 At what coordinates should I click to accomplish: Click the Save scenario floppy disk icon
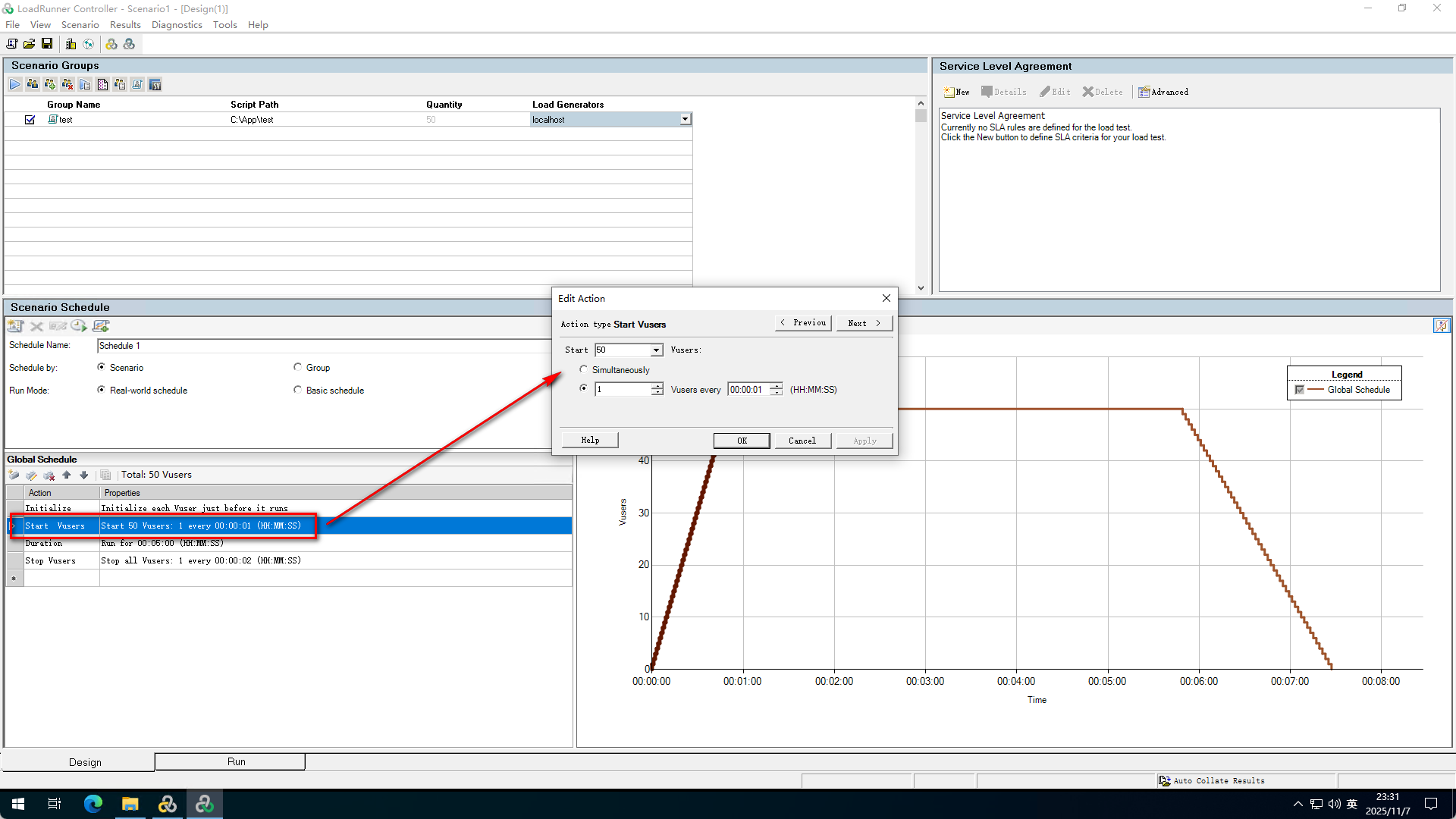pos(47,44)
